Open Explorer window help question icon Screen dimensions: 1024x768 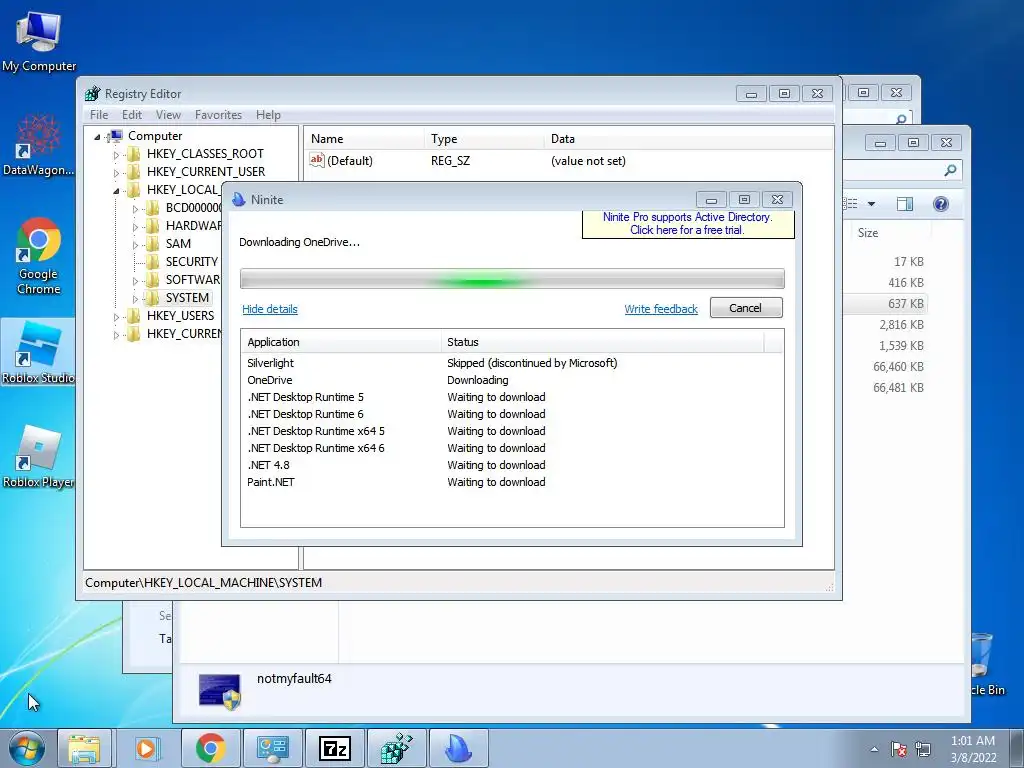point(940,204)
